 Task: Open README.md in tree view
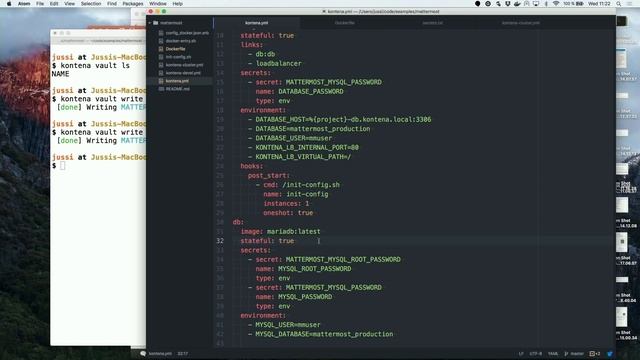tap(178, 89)
